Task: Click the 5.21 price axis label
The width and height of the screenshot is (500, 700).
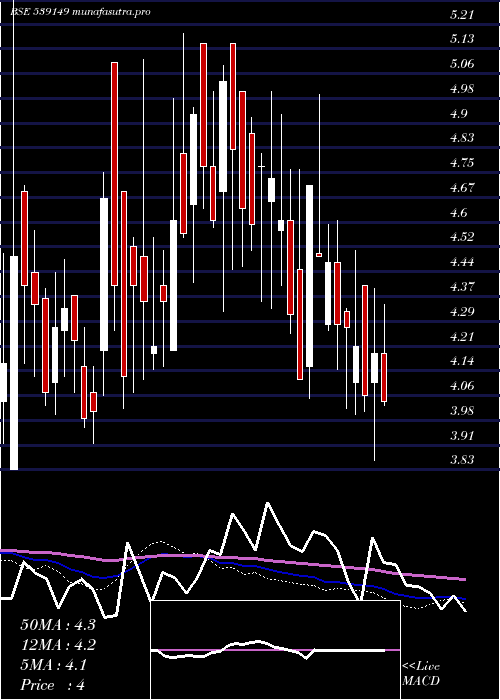Action: pos(461,15)
